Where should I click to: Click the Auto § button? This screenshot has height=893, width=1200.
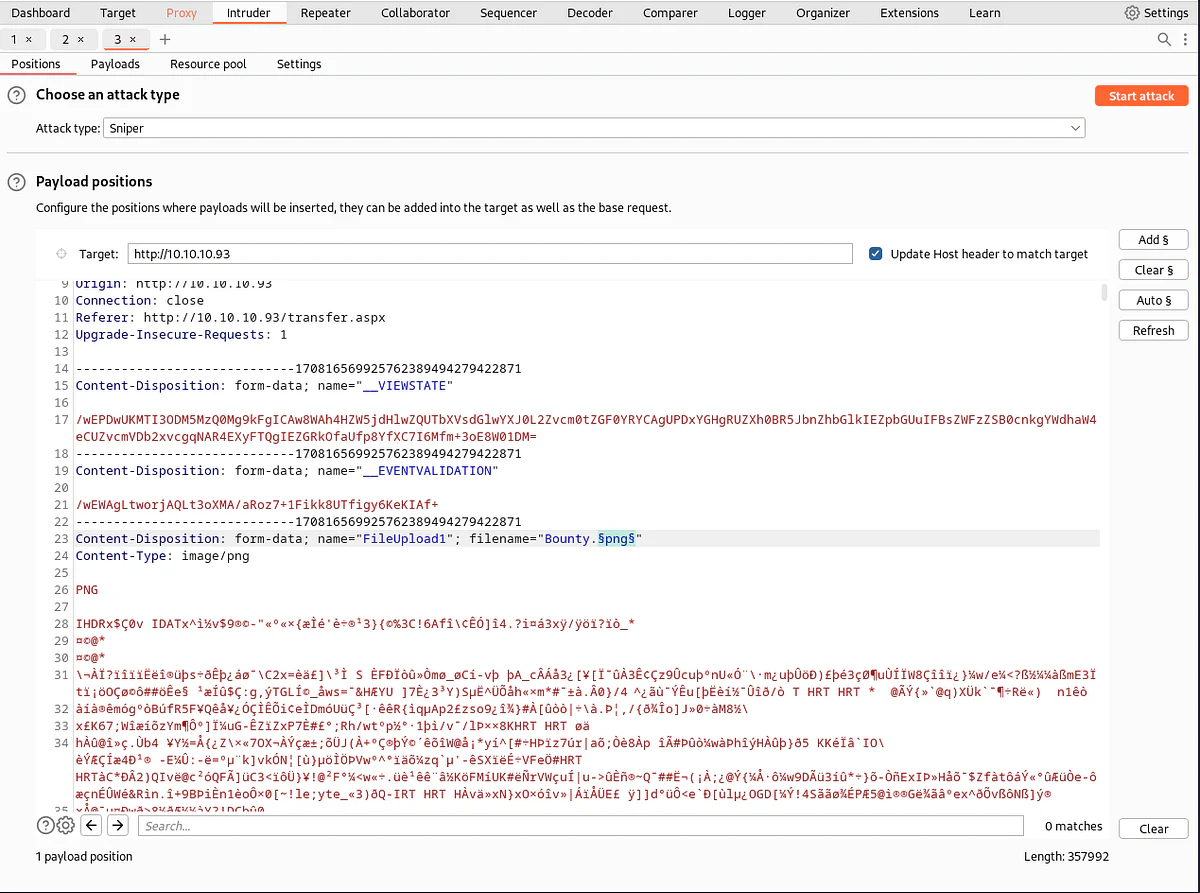point(1153,300)
